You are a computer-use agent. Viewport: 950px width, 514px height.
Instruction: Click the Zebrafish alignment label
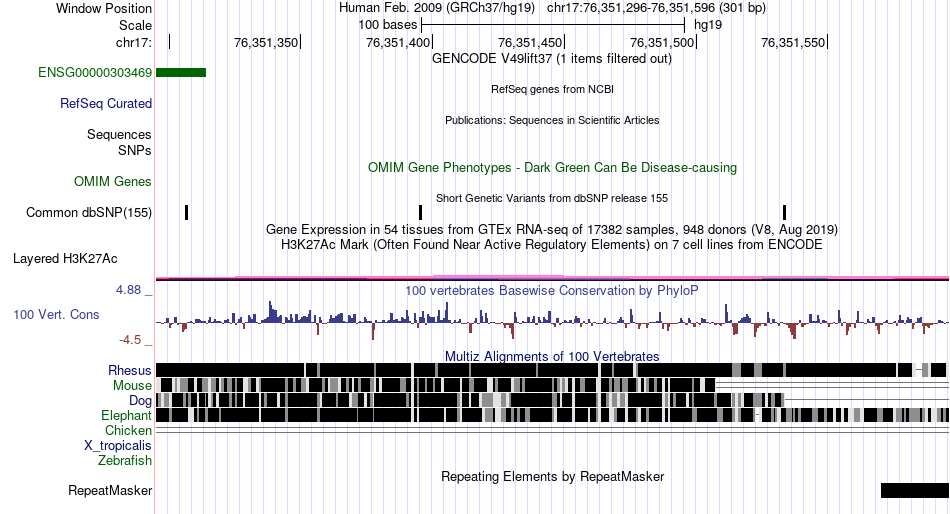[x=125, y=461]
